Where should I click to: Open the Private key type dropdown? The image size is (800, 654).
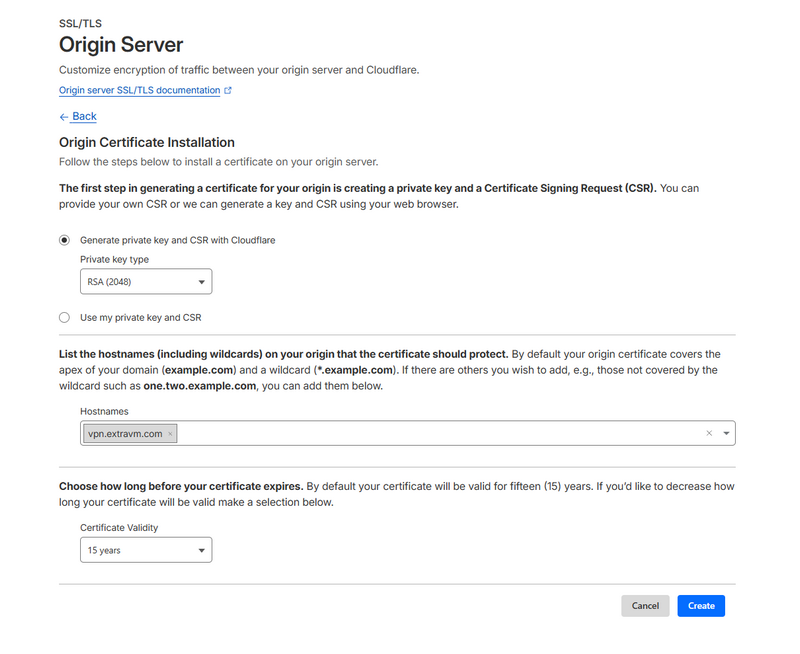pyautogui.click(x=146, y=281)
